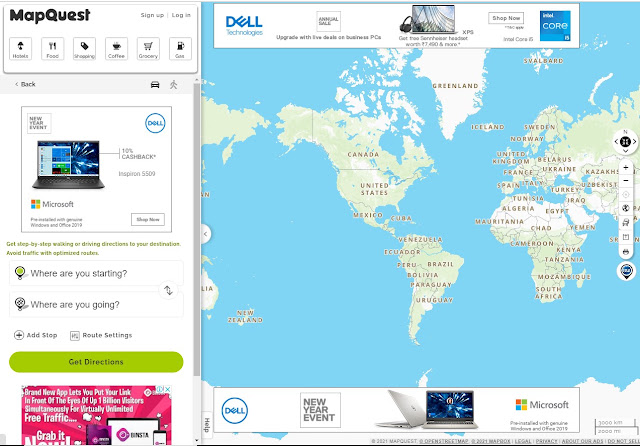Open the Grocery category
This screenshot has height=446, width=640.
[x=148, y=49]
